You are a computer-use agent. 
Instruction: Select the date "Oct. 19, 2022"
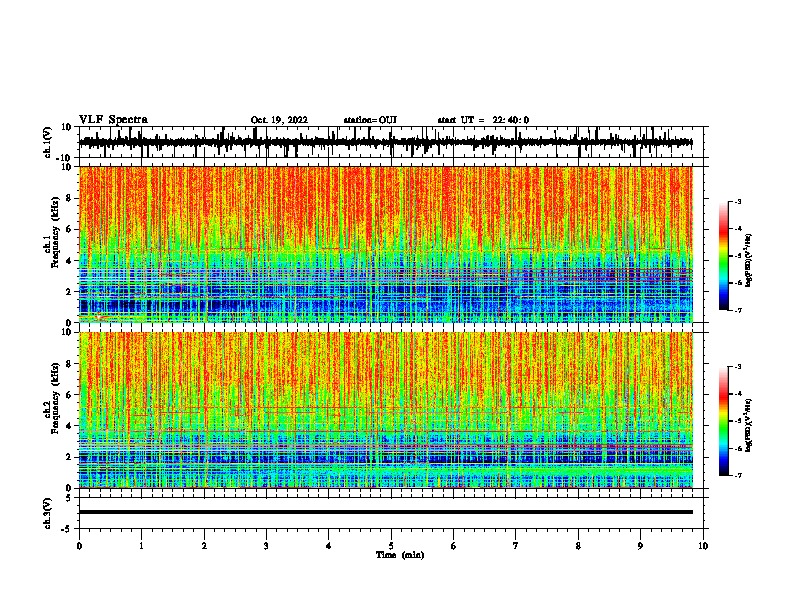[279, 120]
